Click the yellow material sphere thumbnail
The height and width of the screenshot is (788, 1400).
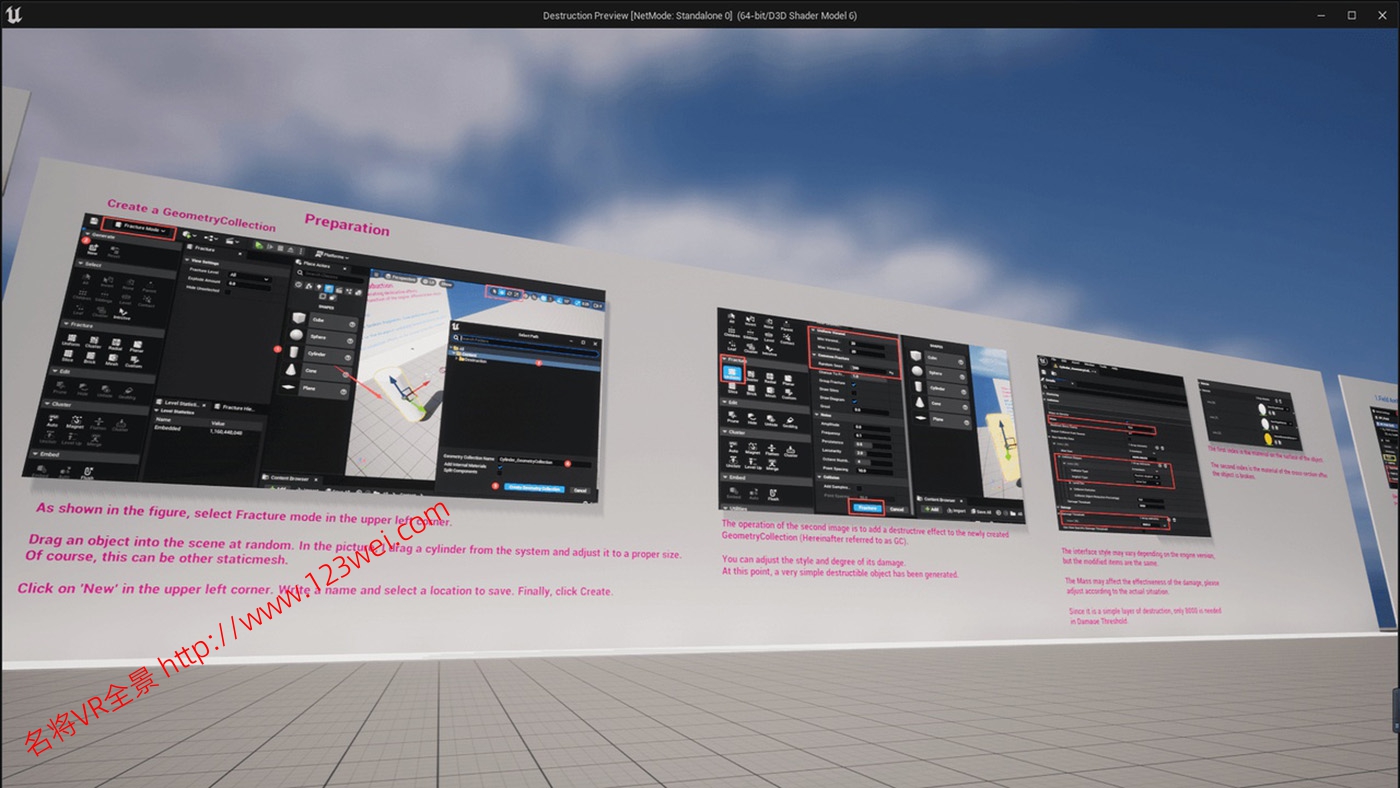pyautogui.click(x=1267, y=438)
